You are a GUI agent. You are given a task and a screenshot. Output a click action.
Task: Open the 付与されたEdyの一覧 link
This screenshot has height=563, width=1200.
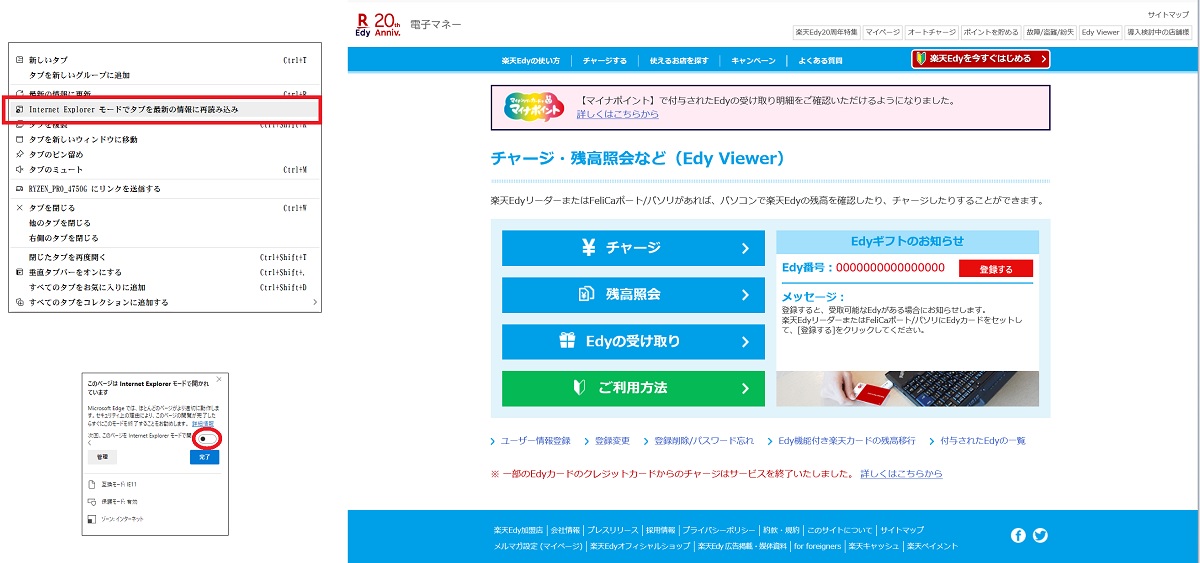coord(982,441)
